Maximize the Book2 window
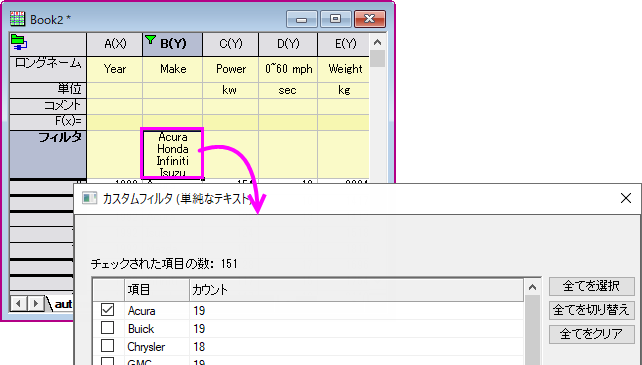Screen dimensions: 642x365 (x=335, y=19)
